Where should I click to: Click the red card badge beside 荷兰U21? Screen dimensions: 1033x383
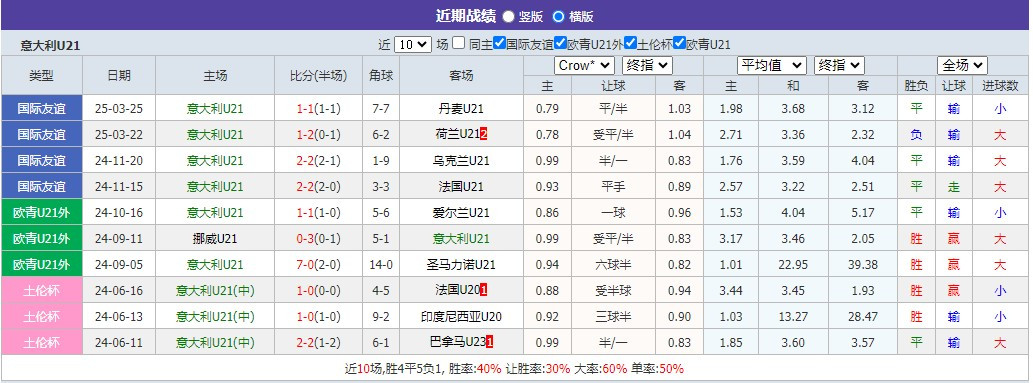pos(484,134)
